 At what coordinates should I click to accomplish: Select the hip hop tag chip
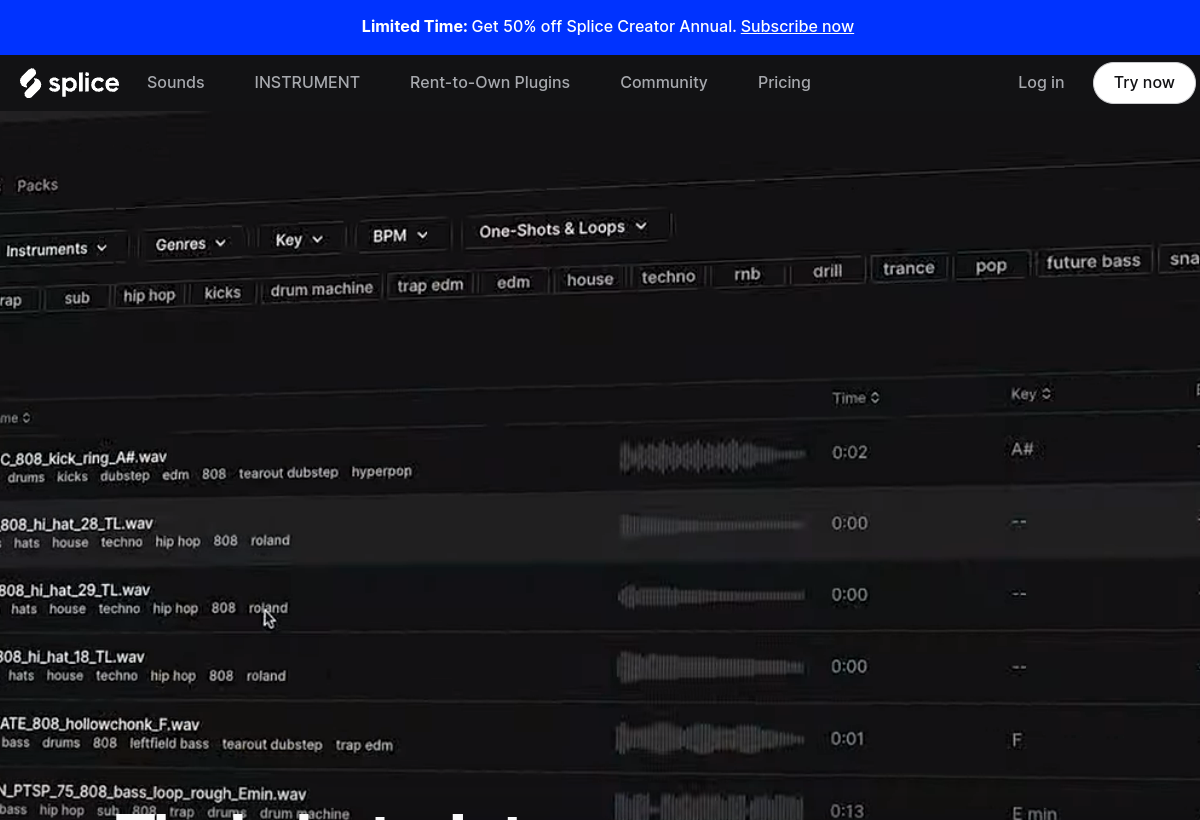coord(149,295)
